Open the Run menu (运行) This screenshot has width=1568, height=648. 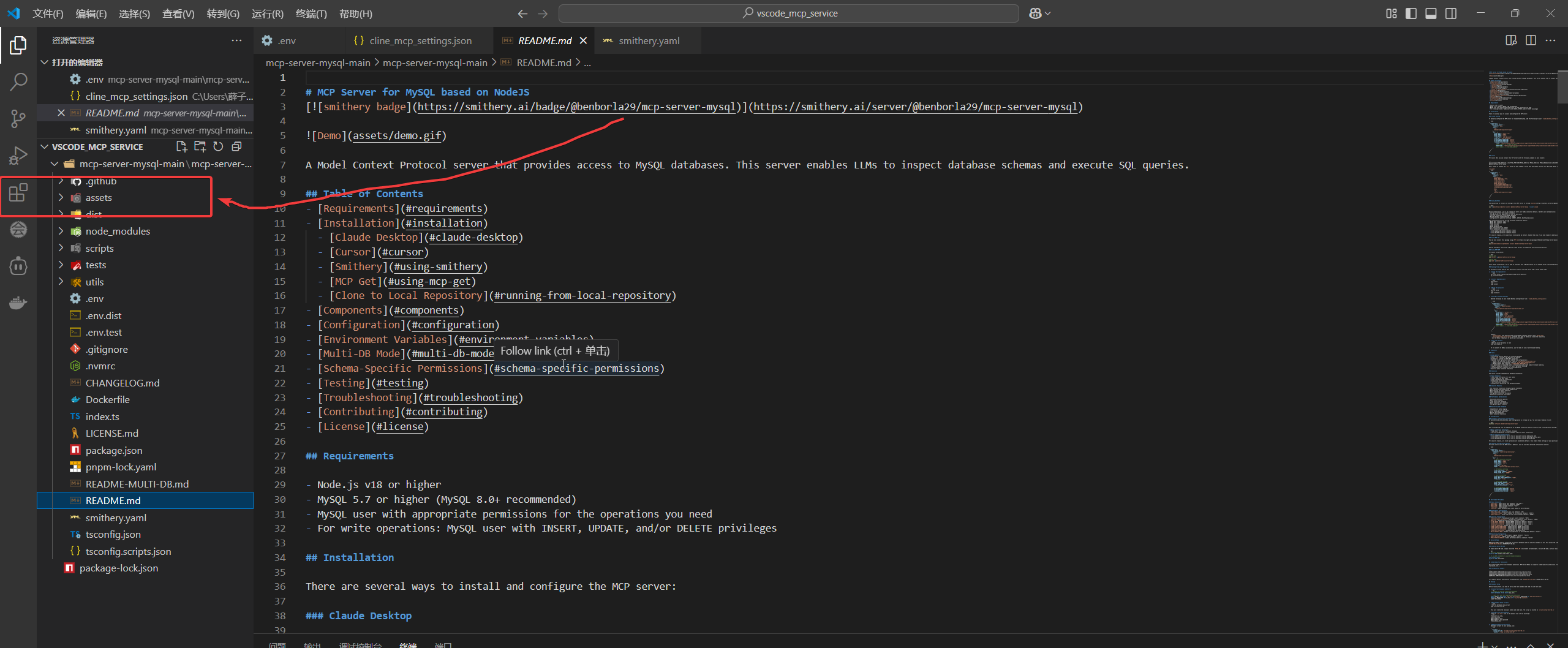tap(267, 13)
